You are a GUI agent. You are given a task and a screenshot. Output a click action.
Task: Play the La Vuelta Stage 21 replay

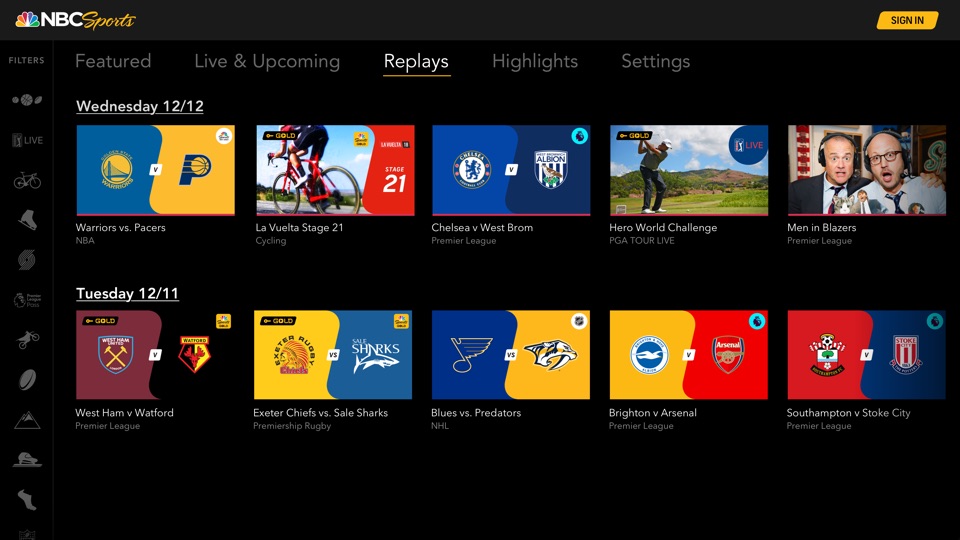point(335,170)
